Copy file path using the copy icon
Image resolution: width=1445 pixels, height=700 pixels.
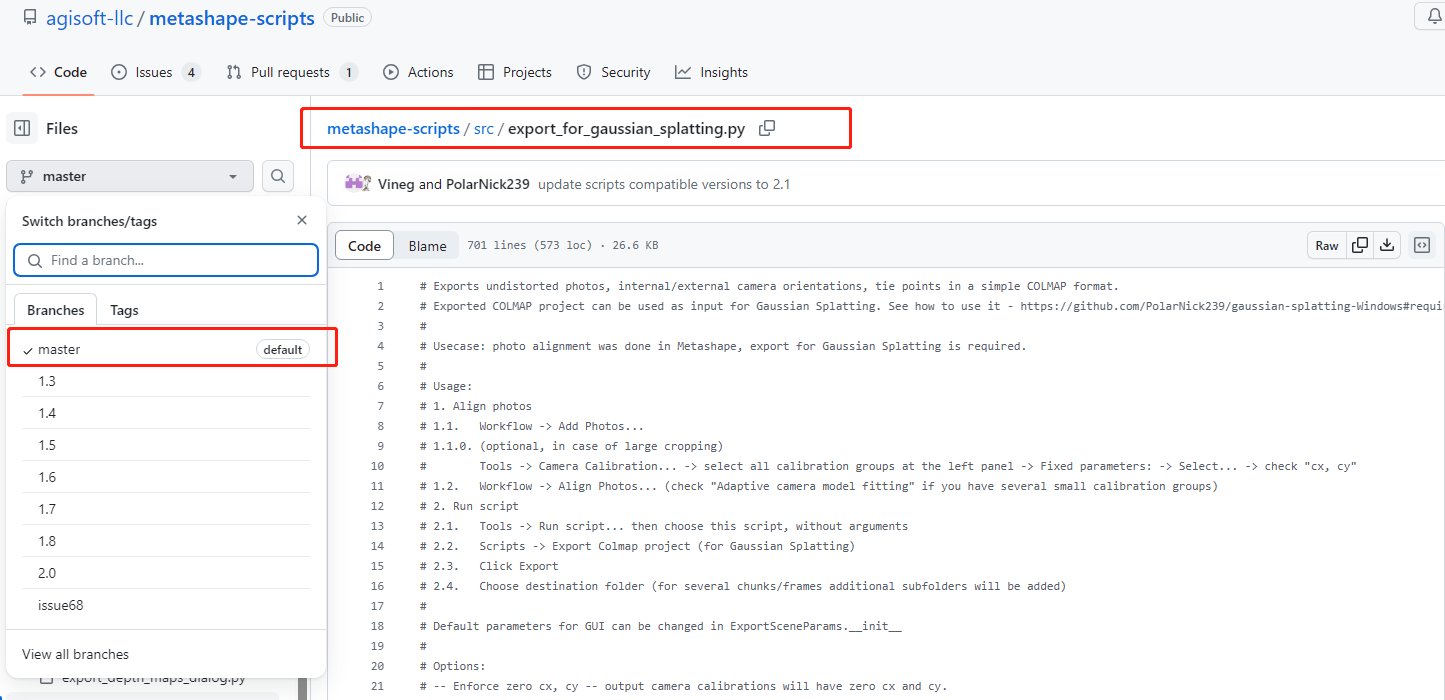point(767,128)
